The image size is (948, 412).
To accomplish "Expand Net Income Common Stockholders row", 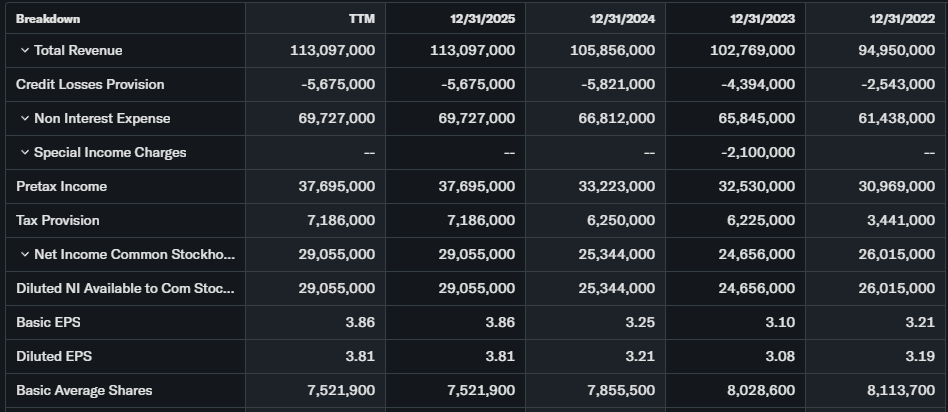I will point(24,254).
